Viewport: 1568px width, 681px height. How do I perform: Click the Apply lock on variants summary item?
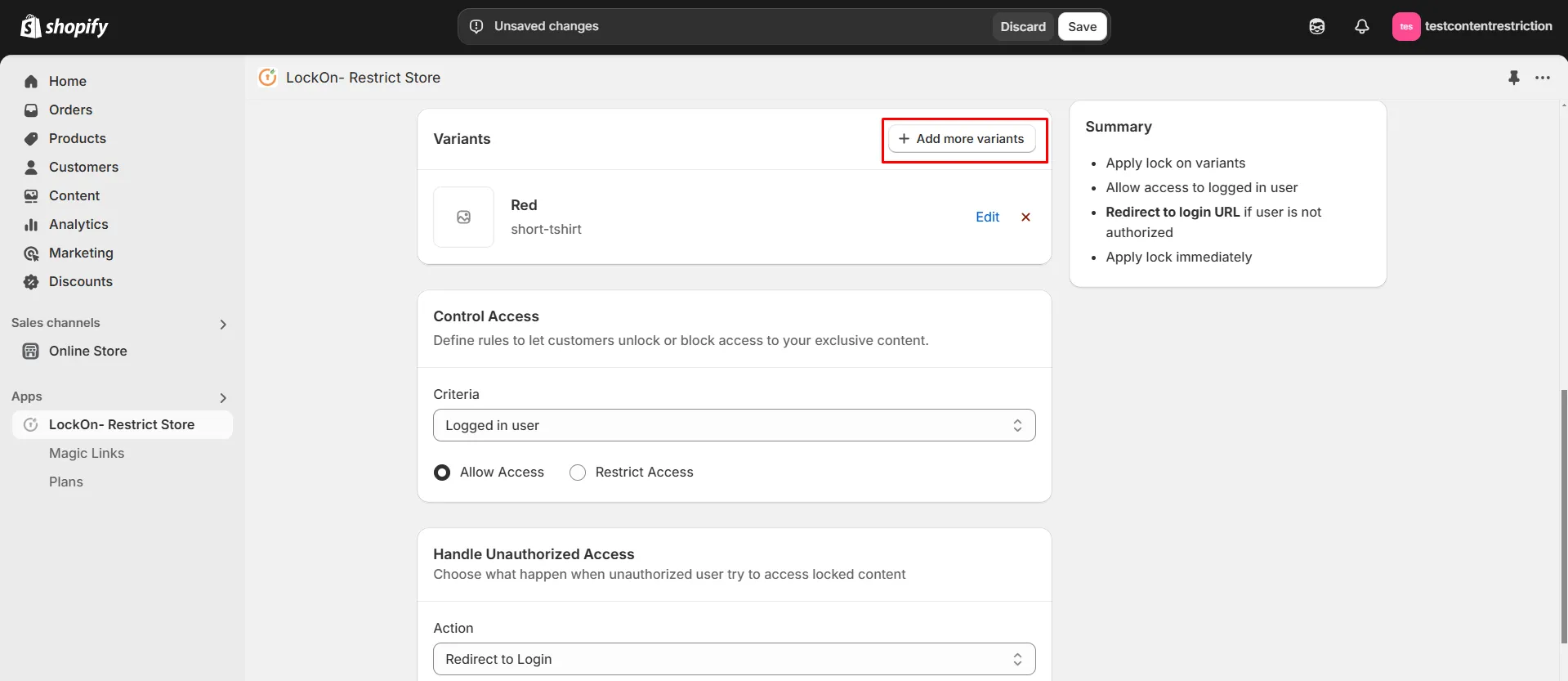click(1175, 163)
